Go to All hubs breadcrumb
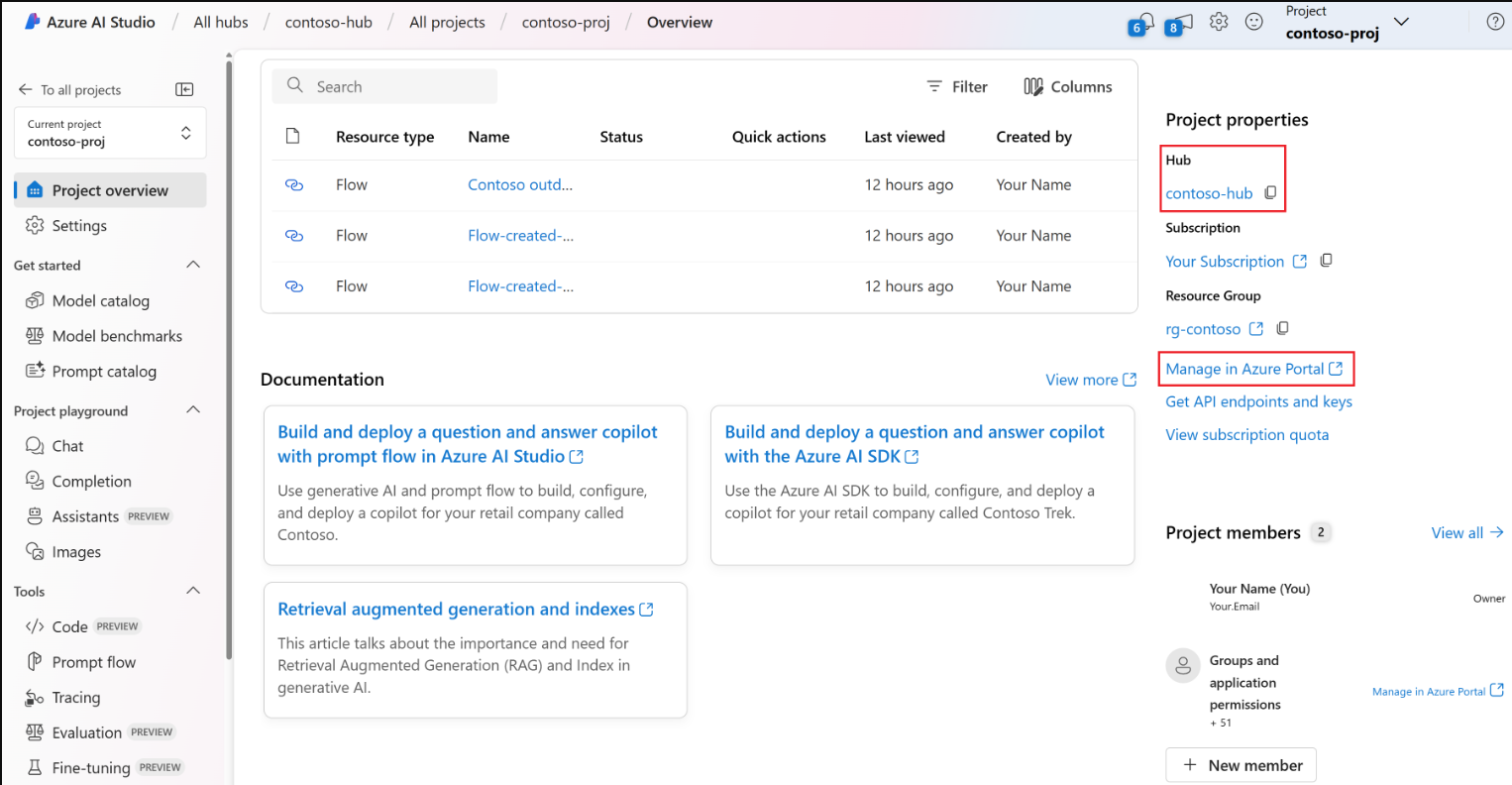This screenshot has height=785, width=1512. (x=221, y=22)
